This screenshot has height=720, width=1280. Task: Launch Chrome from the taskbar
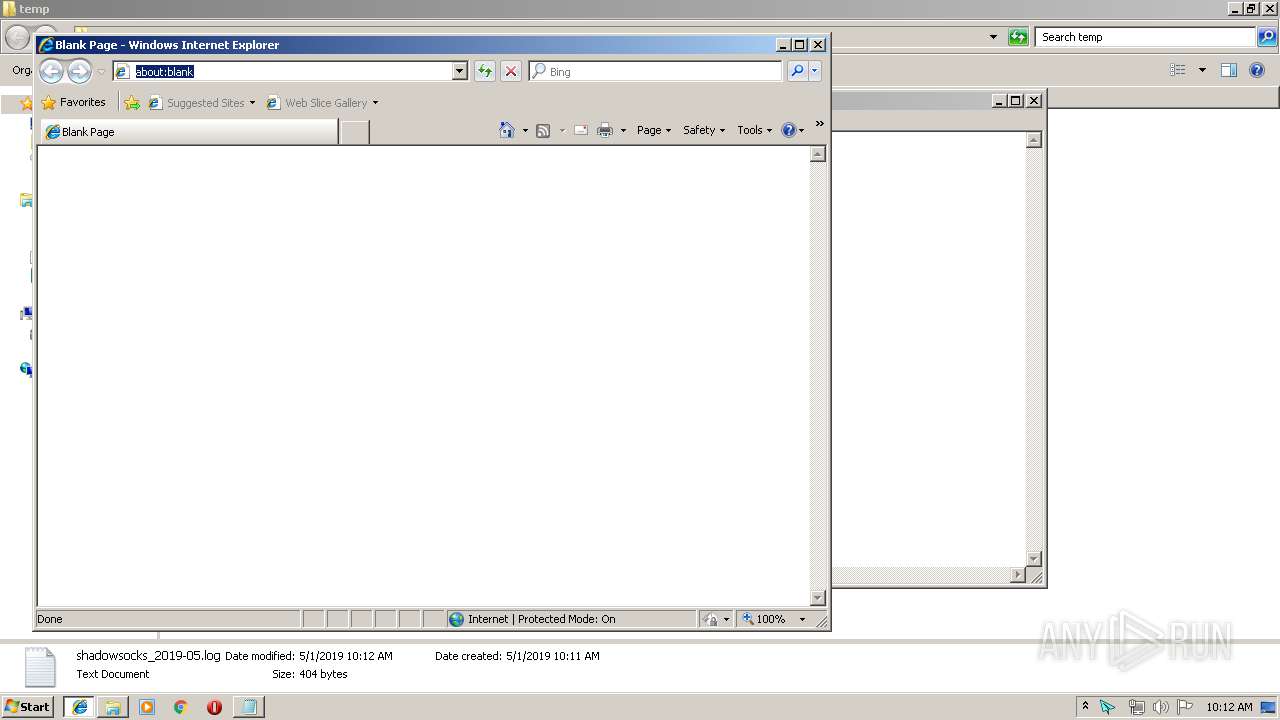(180, 707)
